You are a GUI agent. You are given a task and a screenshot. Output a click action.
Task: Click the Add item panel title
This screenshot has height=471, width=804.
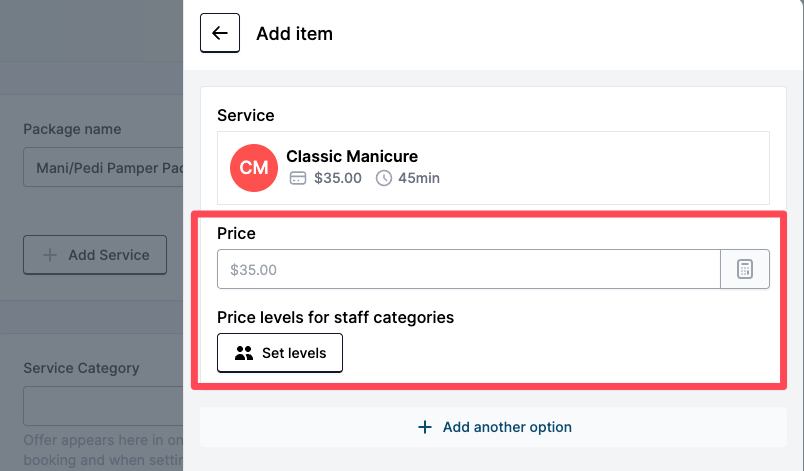[x=294, y=33]
